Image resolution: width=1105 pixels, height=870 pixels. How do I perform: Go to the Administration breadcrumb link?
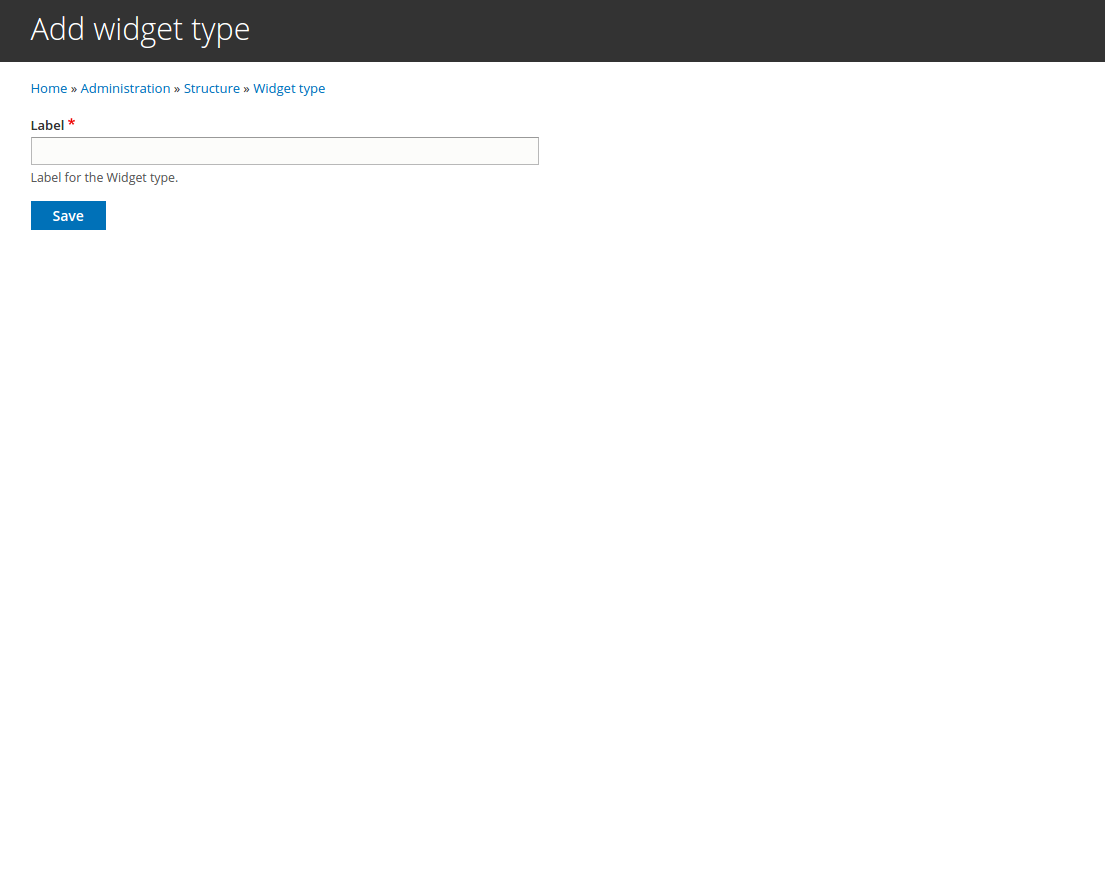pos(125,89)
